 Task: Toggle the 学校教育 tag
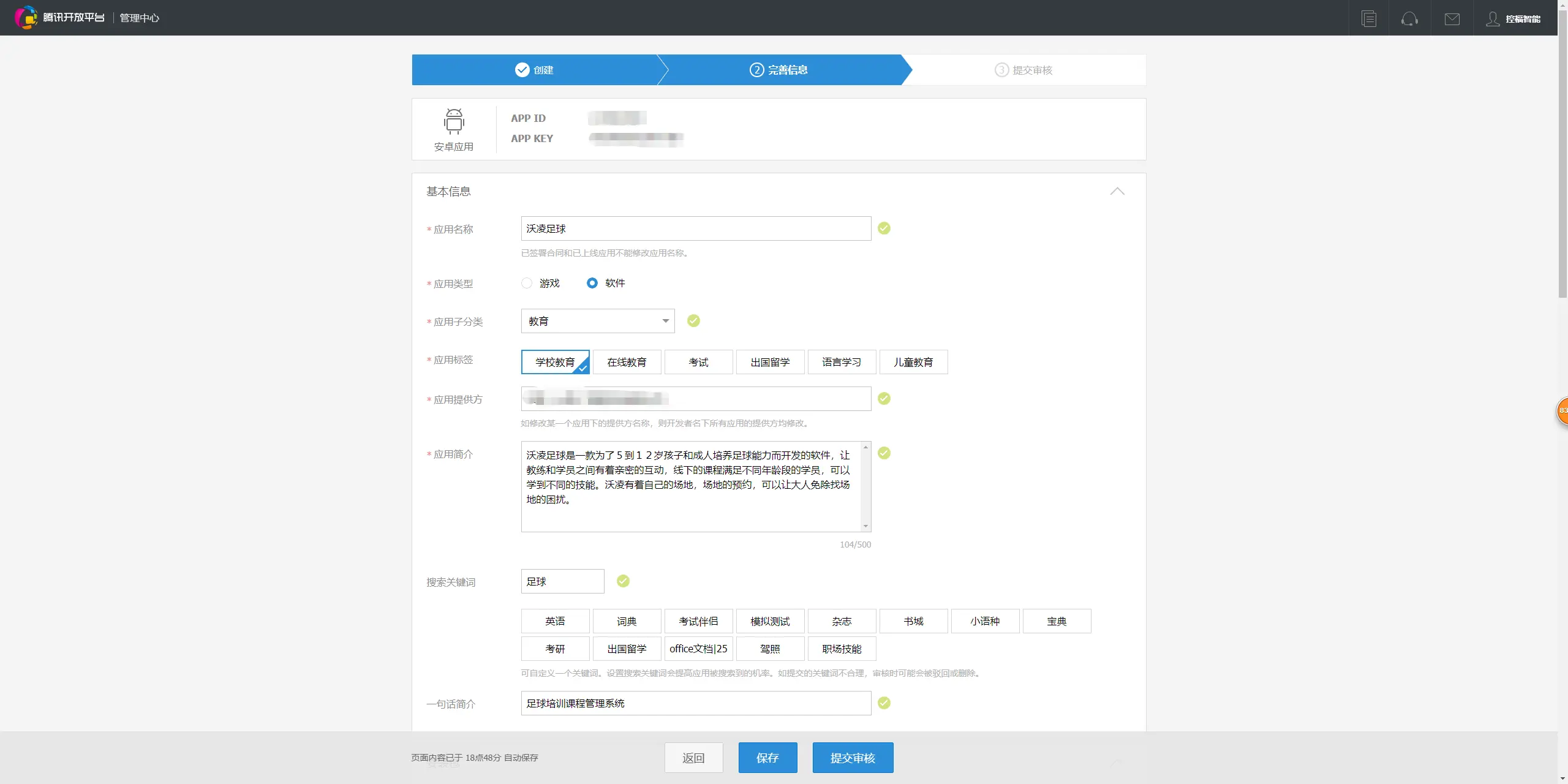(x=555, y=362)
